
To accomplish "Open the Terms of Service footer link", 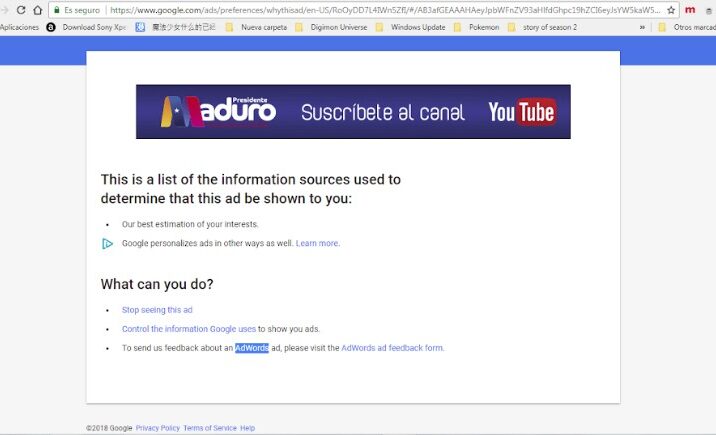I will coord(210,428).
